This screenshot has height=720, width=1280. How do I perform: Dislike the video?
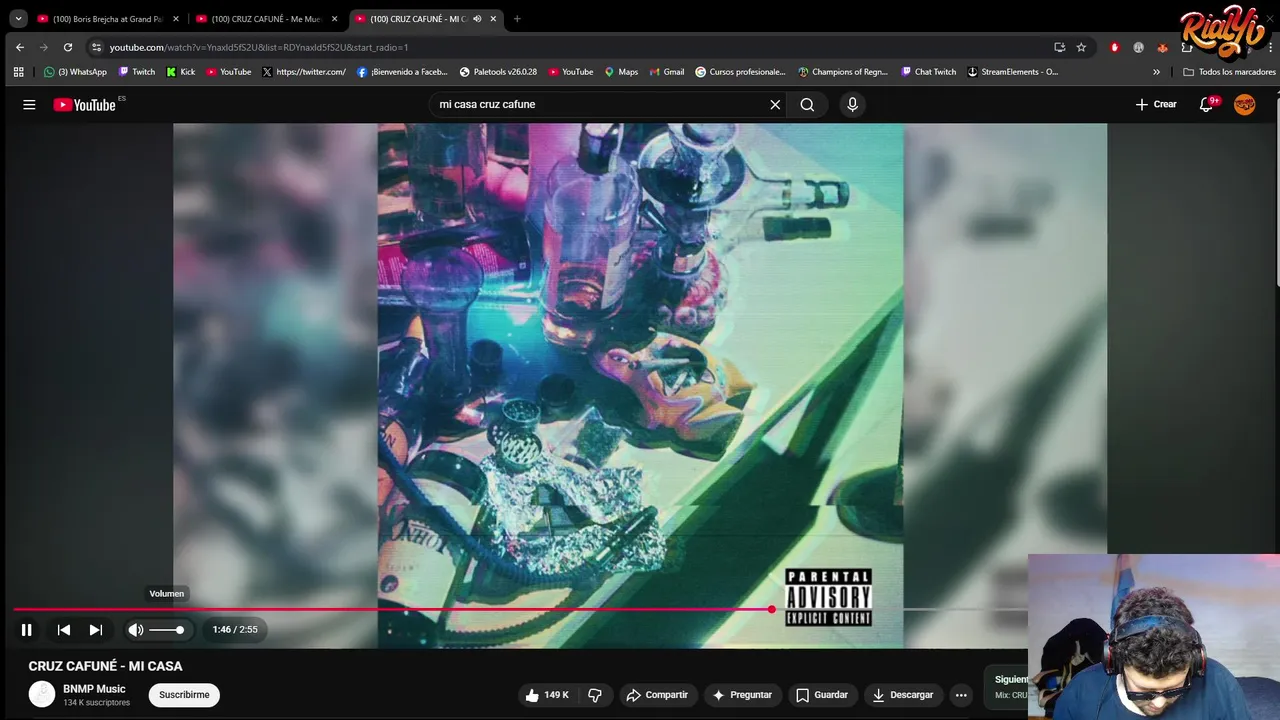[595, 695]
